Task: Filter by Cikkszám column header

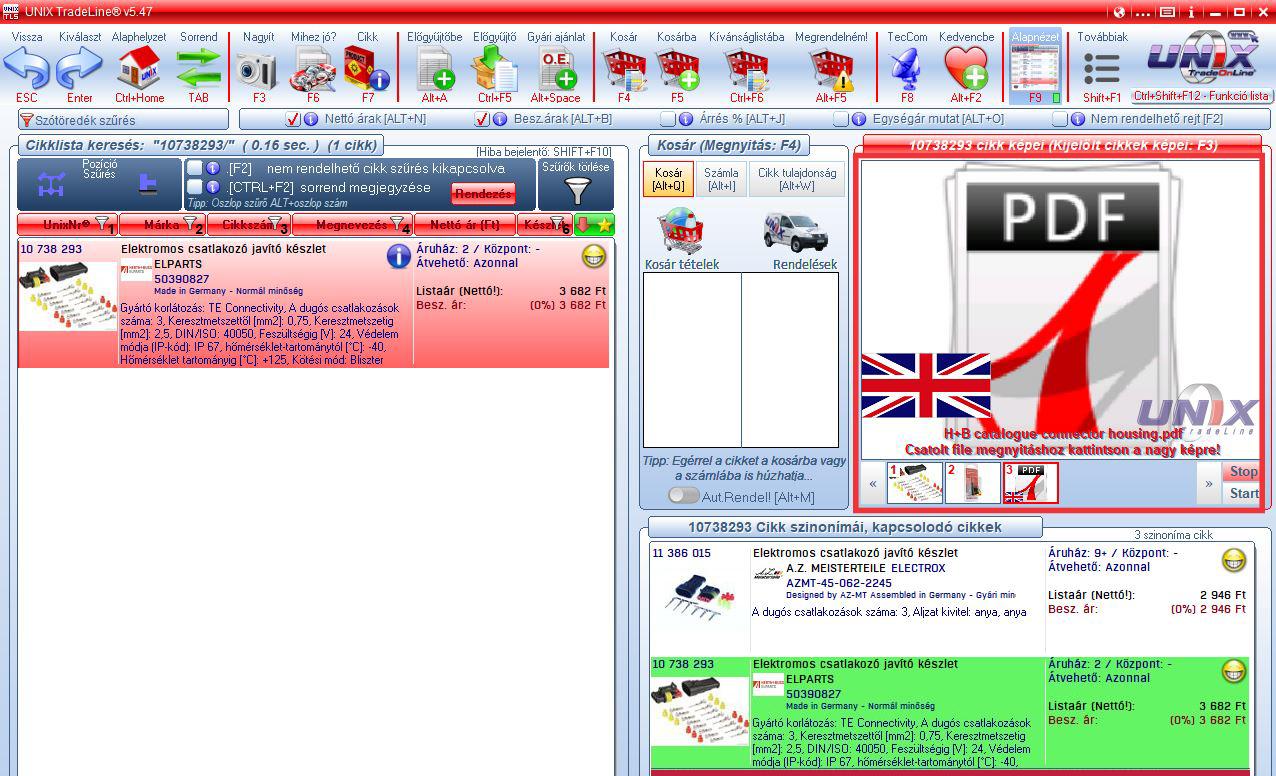Action: (249, 225)
